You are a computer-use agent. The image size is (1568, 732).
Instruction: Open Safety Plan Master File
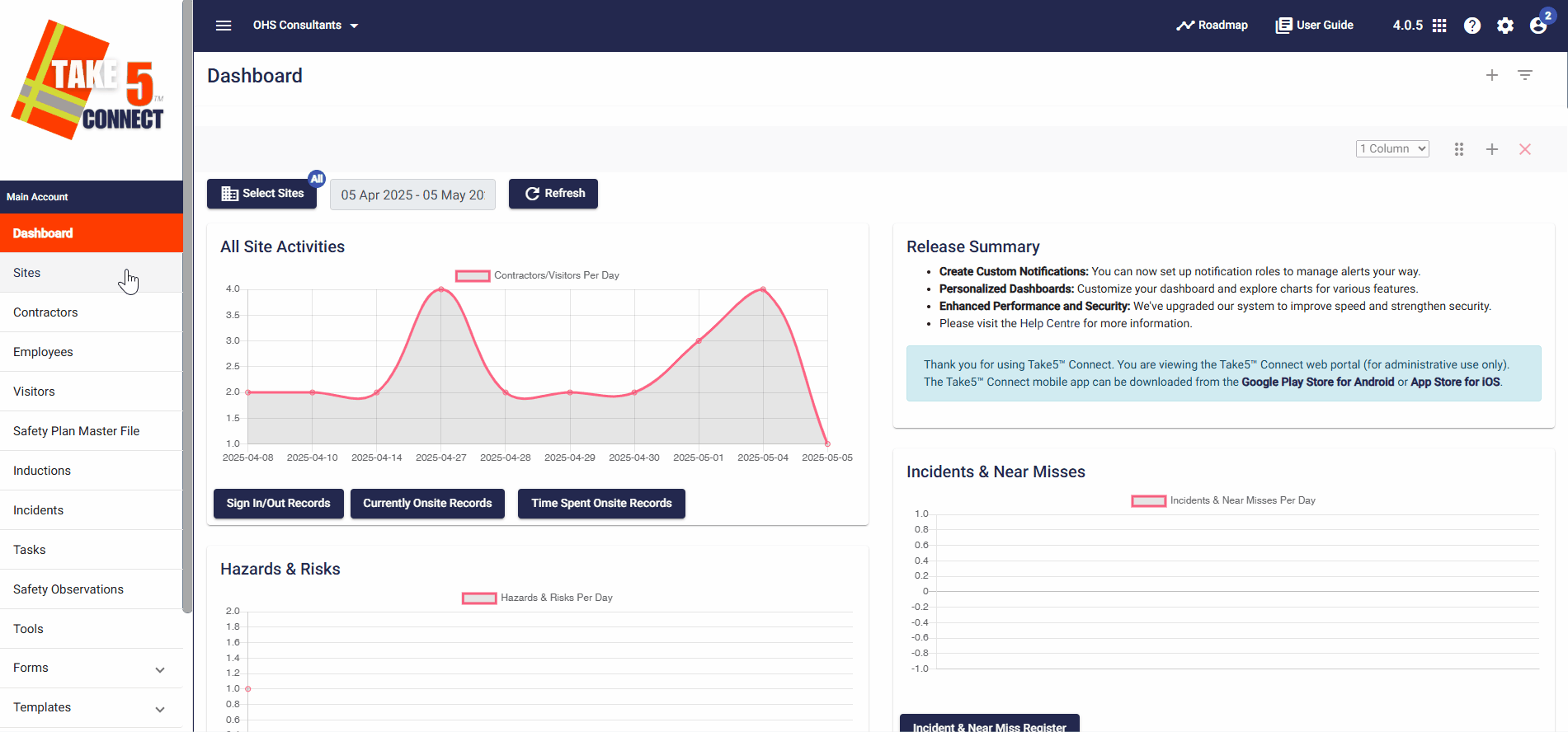click(92, 431)
